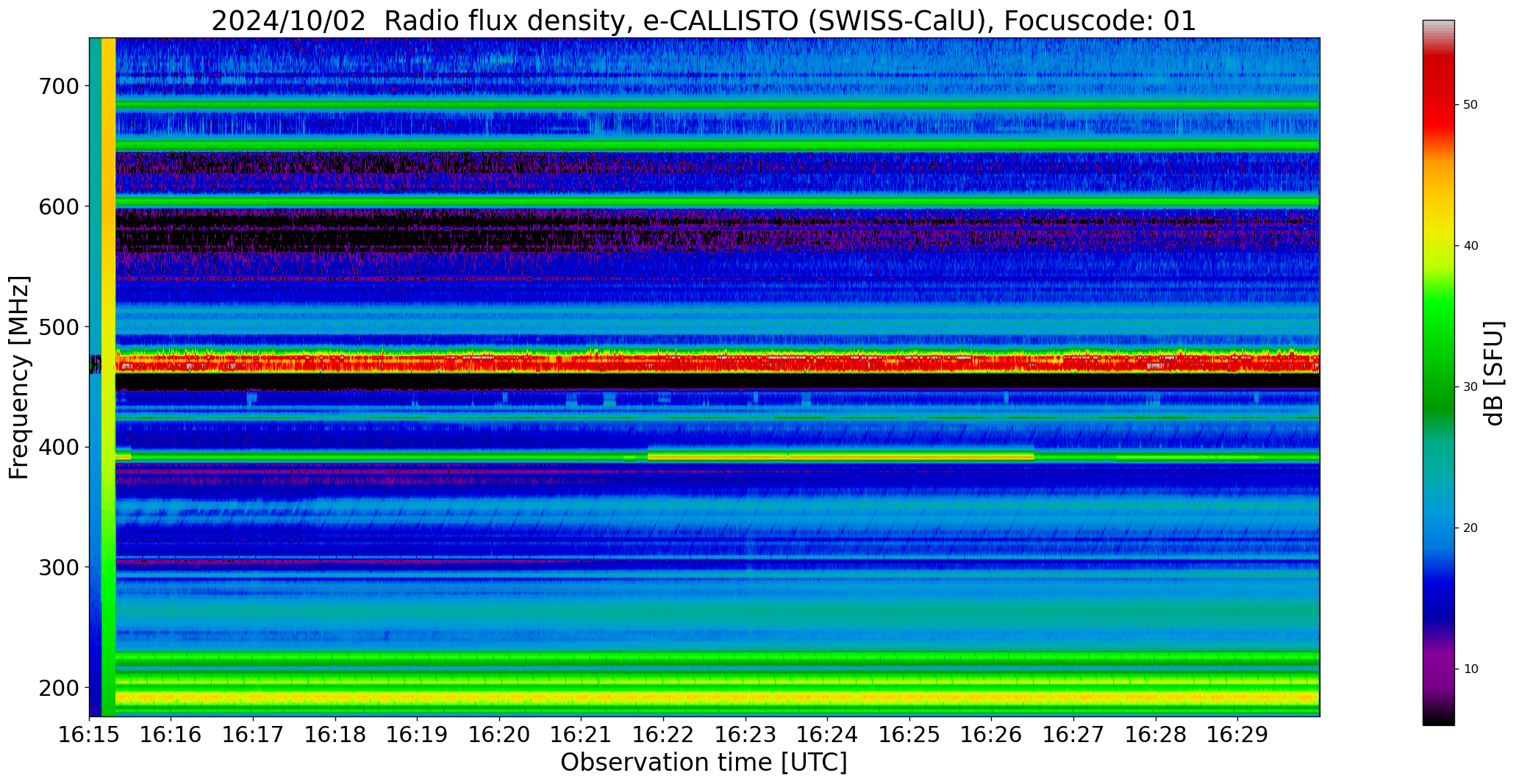This screenshot has height=784, width=1516.
Task: Click the black band just below 460 MHz
Action: tap(717, 381)
